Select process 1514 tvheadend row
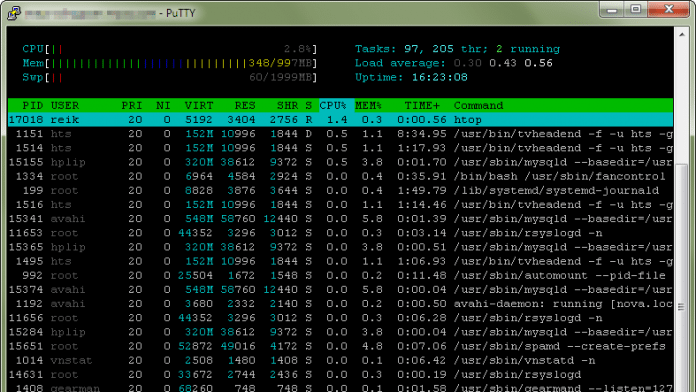The width and height of the screenshot is (696, 392). click(340, 148)
